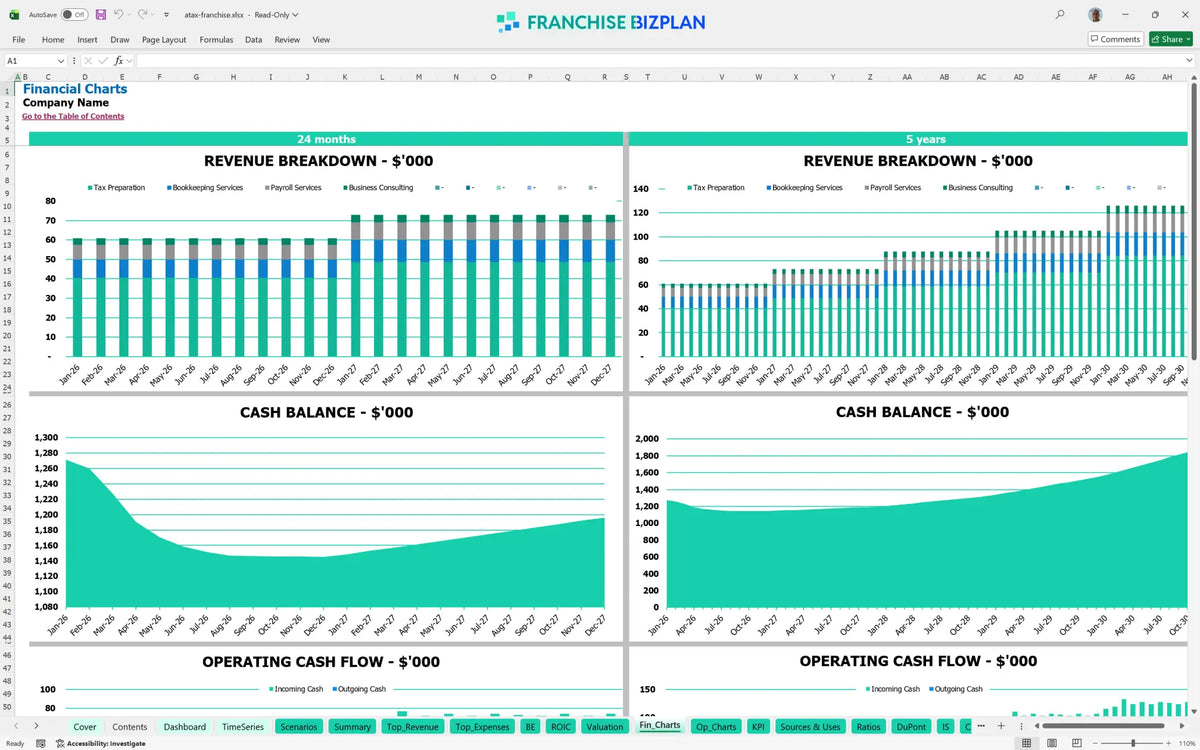
Task: Switch to the Contents sheet tab
Action: (130, 727)
